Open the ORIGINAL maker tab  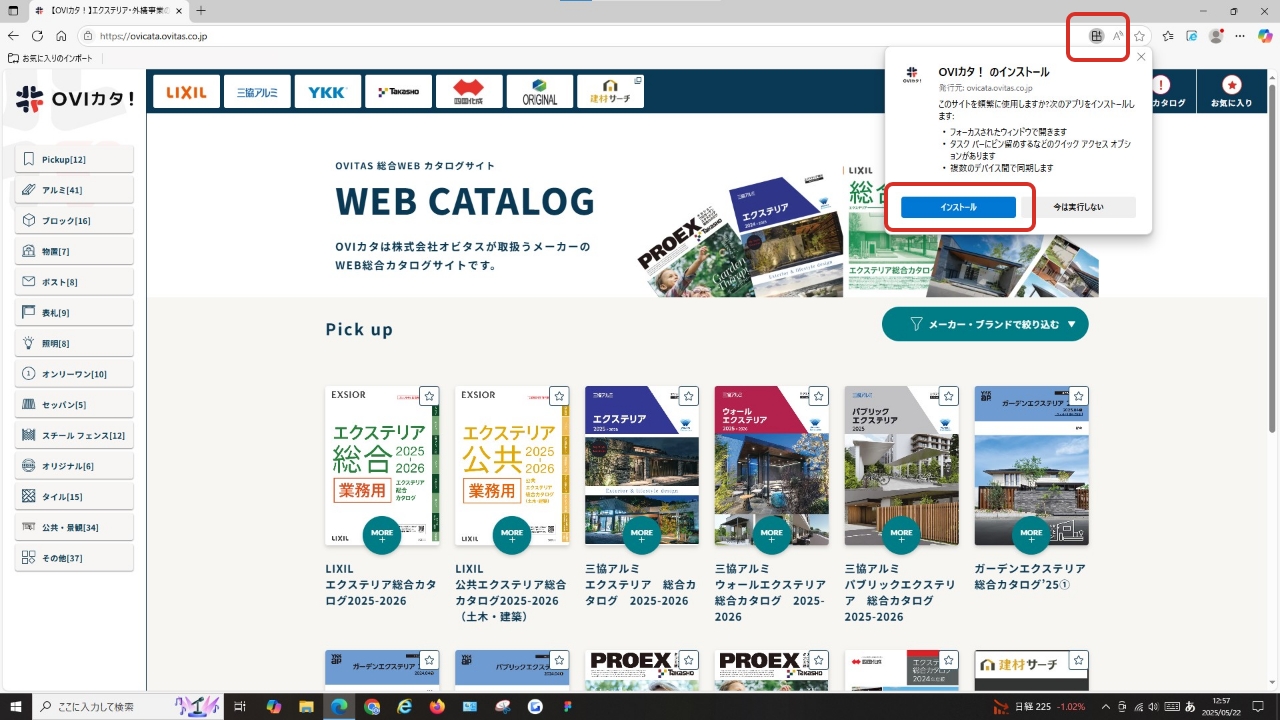tap(540, 92)
